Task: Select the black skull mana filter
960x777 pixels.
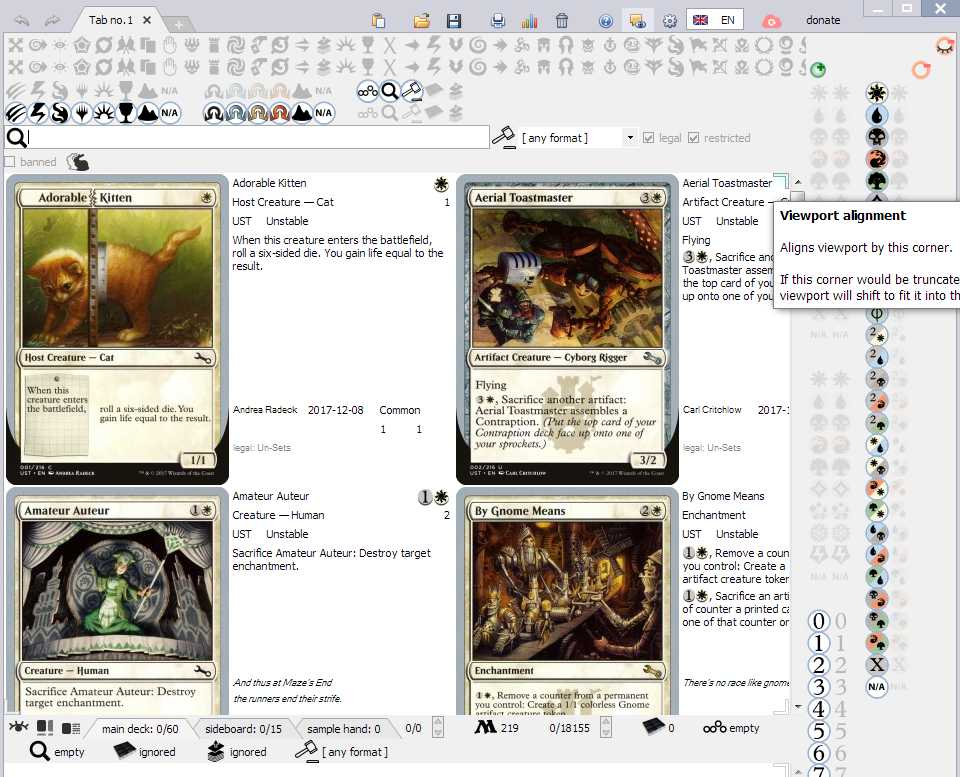Action: tap(877, 137)
